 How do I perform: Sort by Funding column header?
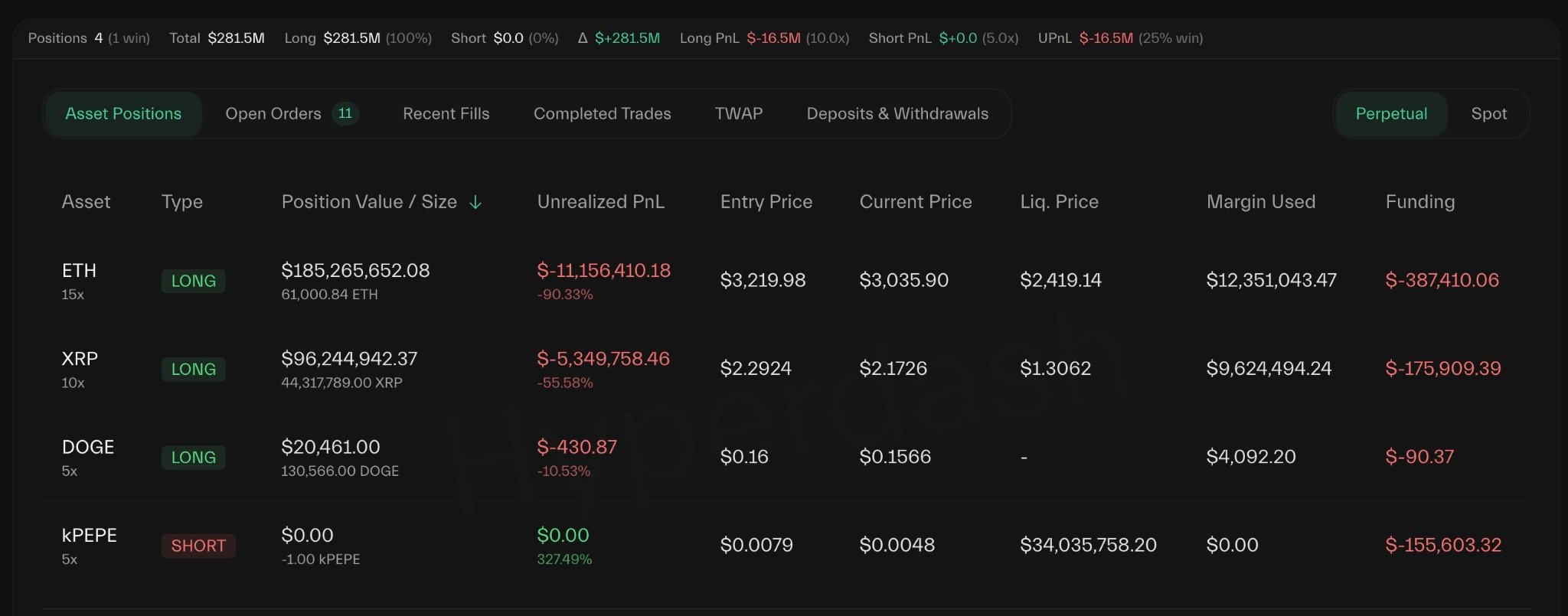tap(1419, 202)
